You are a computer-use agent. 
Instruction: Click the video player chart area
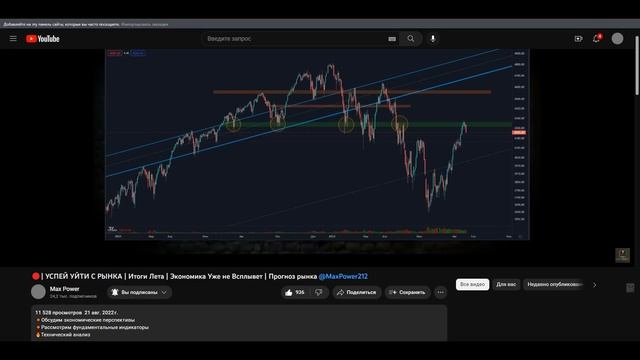coord(317,144)
